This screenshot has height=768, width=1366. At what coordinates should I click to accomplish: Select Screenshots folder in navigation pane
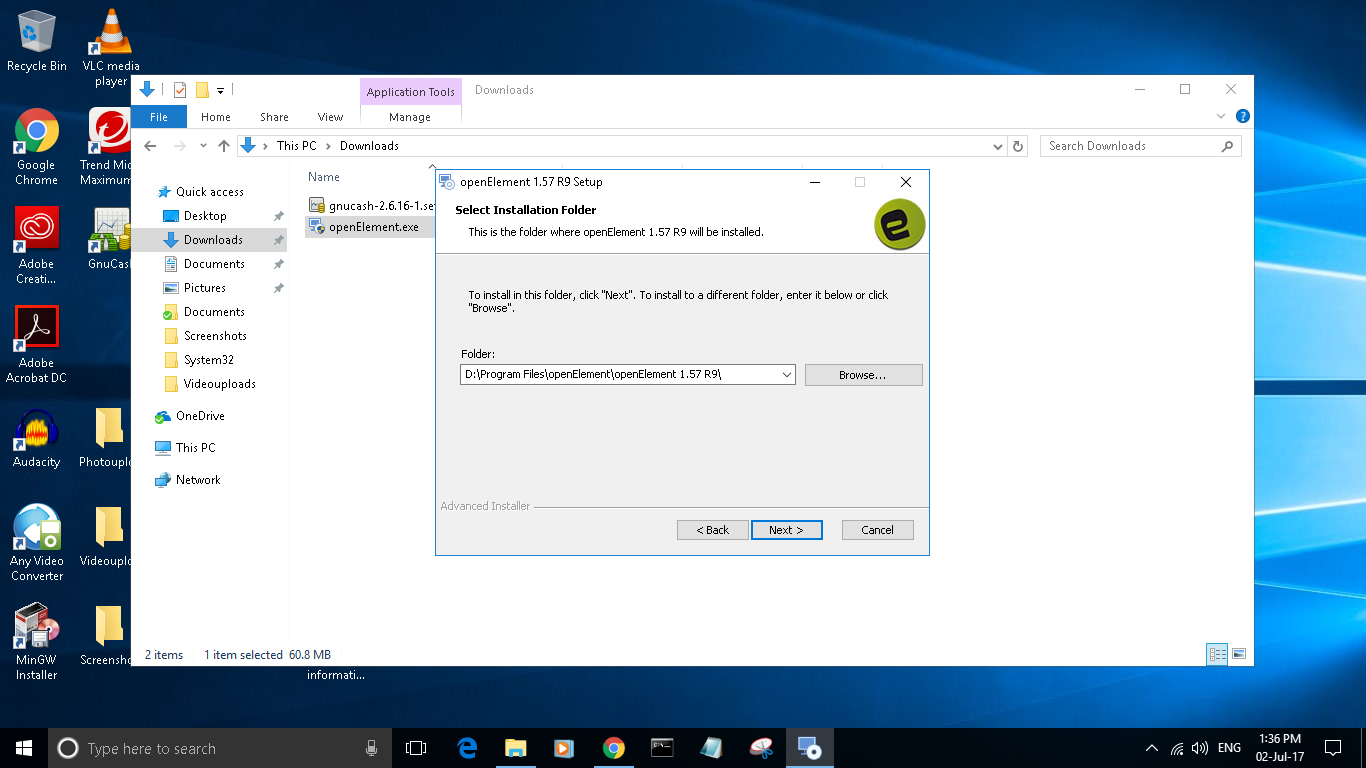tap(214, 336)
